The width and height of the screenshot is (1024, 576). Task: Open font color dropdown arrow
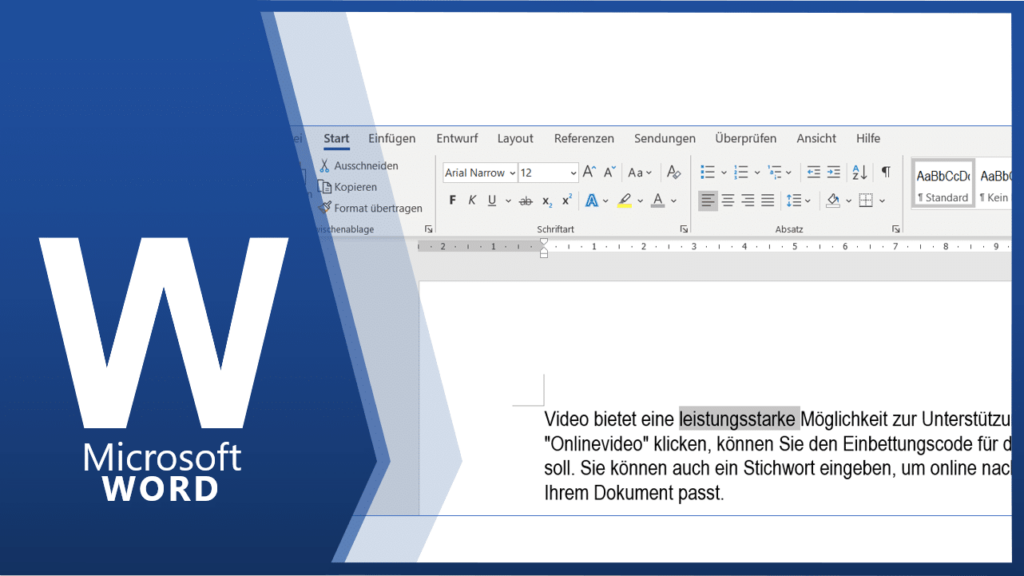click(x=673, y=201)
